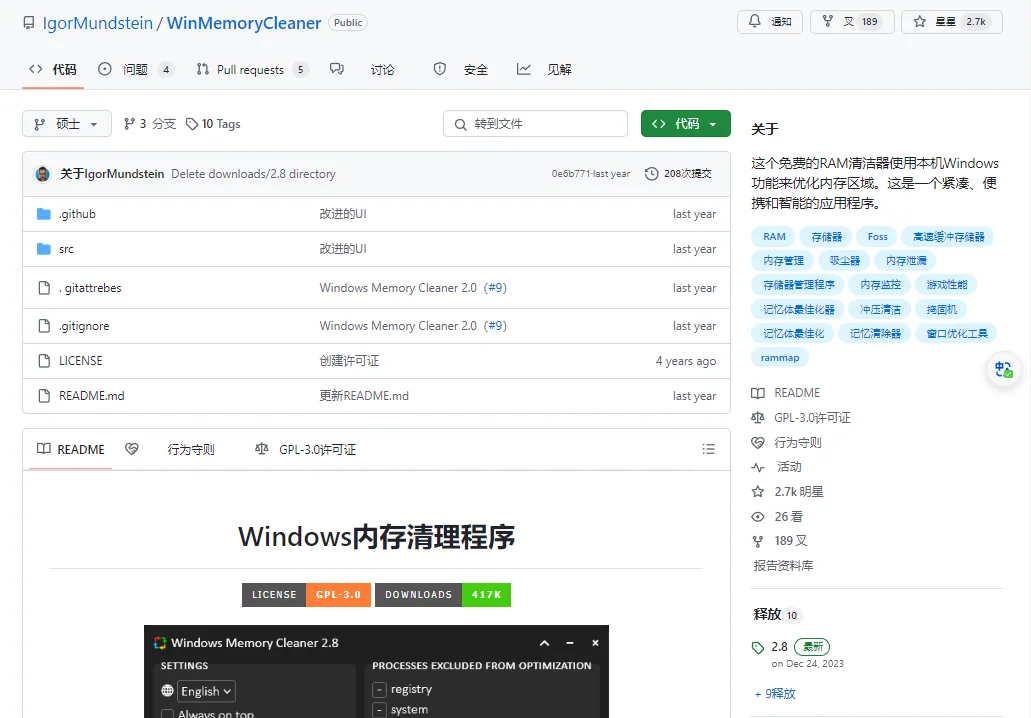
Task: Open the 硕士 branch selector dropdown
Action: point(66,123)
